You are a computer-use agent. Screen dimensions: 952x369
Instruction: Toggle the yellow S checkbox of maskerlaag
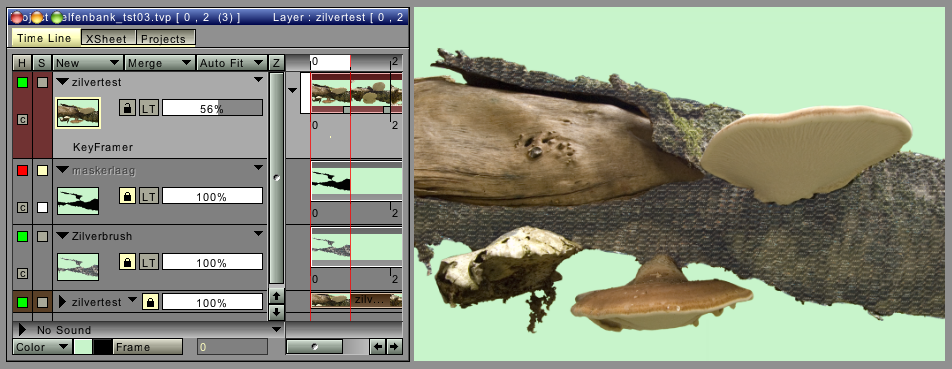pyautogui.click(x=42, y=171)
